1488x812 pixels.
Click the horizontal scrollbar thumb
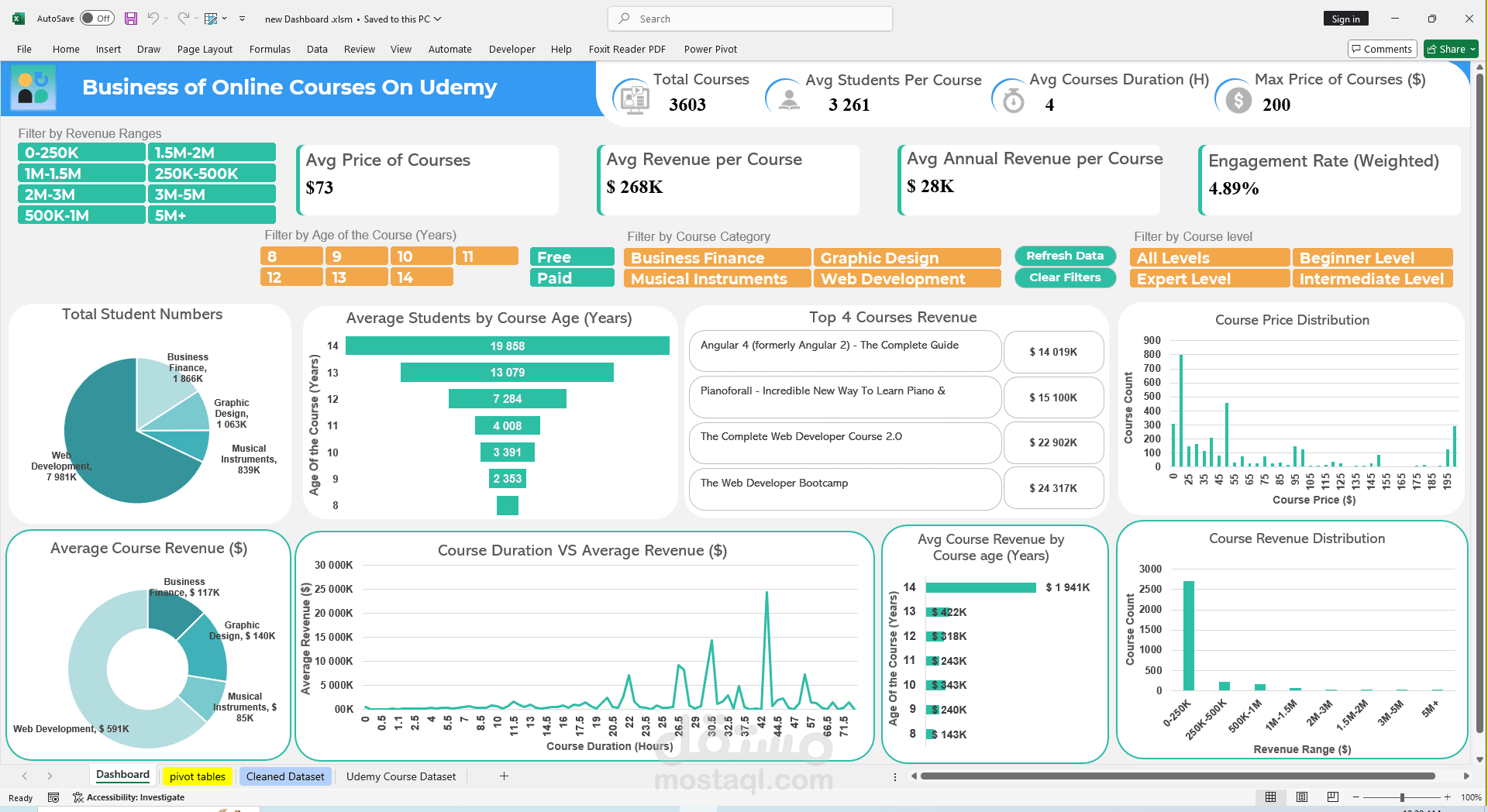tap(1178, 776)
